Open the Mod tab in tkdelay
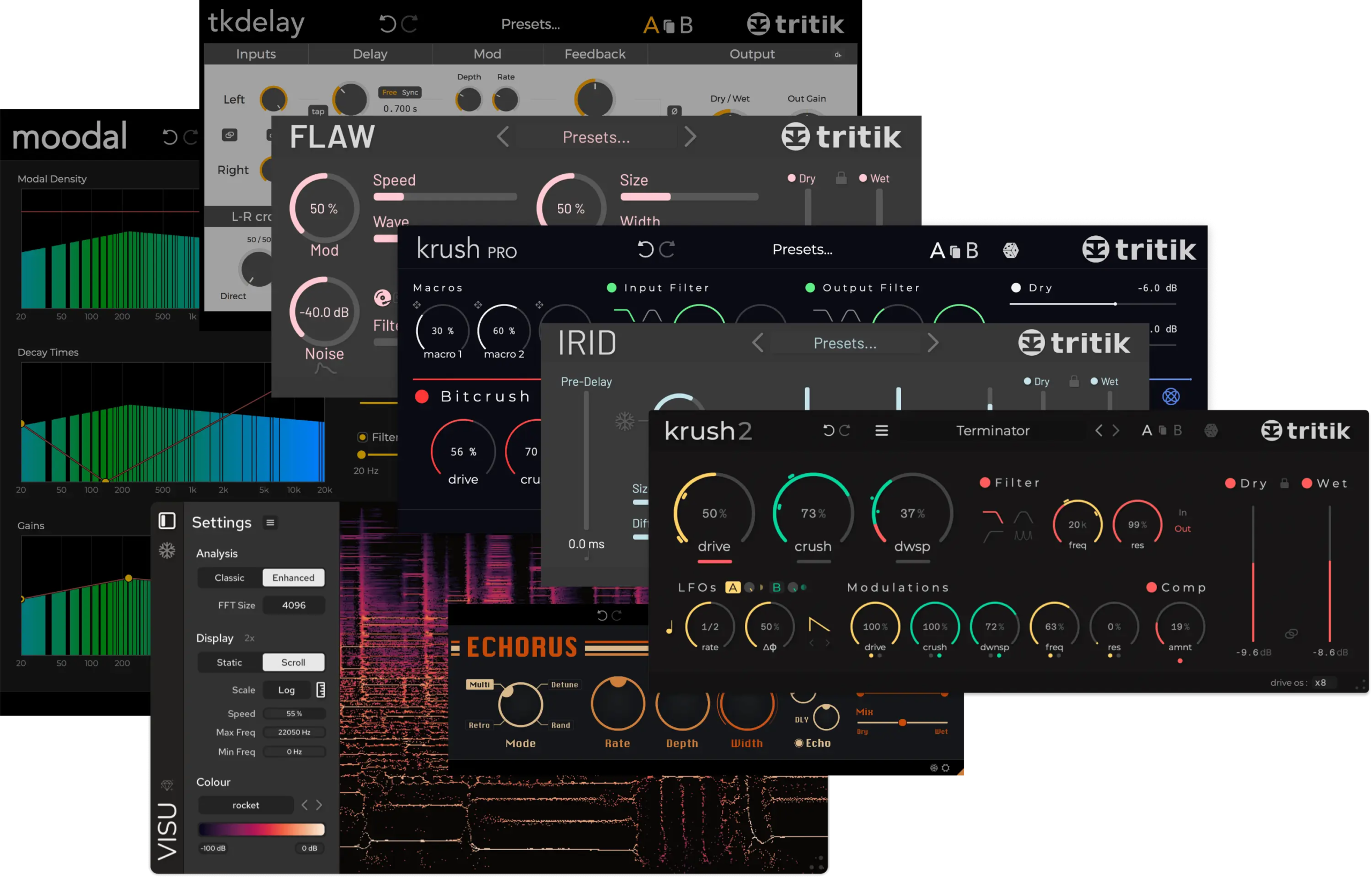Screen dimensions: 1372x878 487,54
